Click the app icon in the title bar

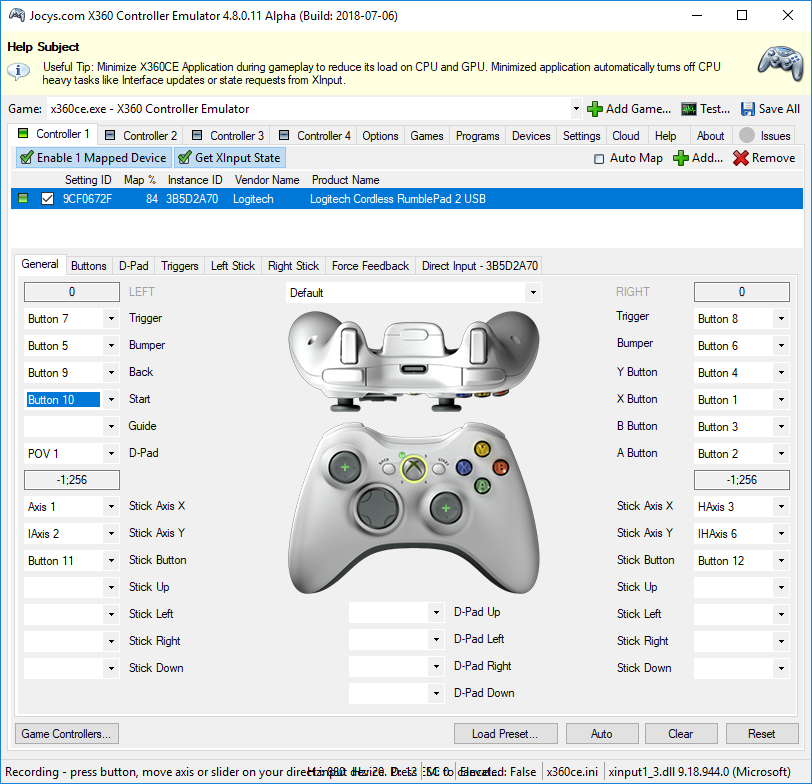pos(17,15)
